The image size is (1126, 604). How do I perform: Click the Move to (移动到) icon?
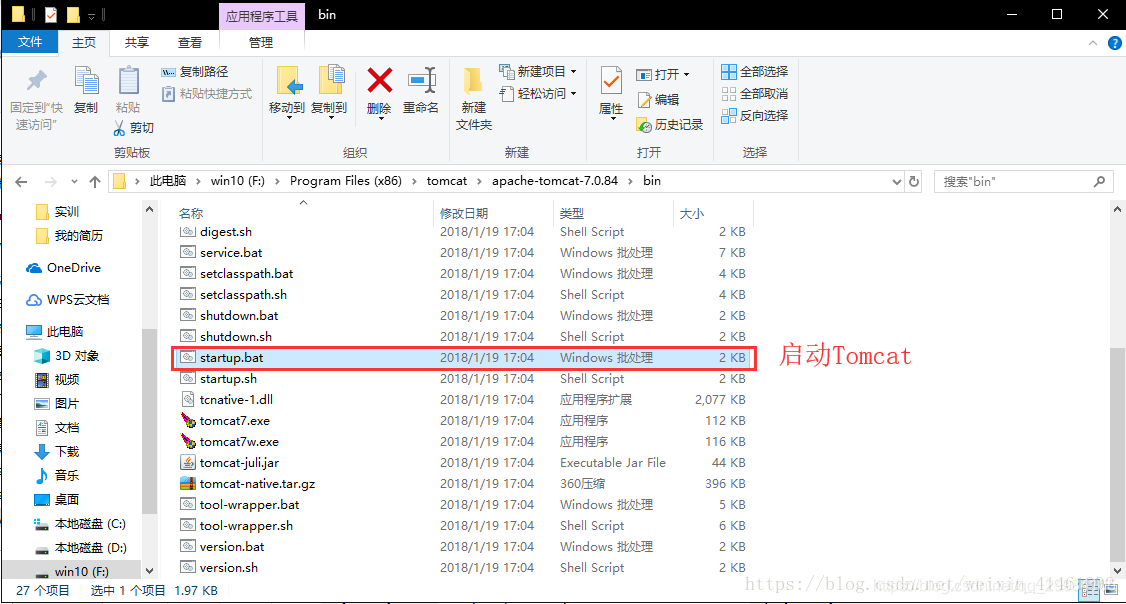289,81
